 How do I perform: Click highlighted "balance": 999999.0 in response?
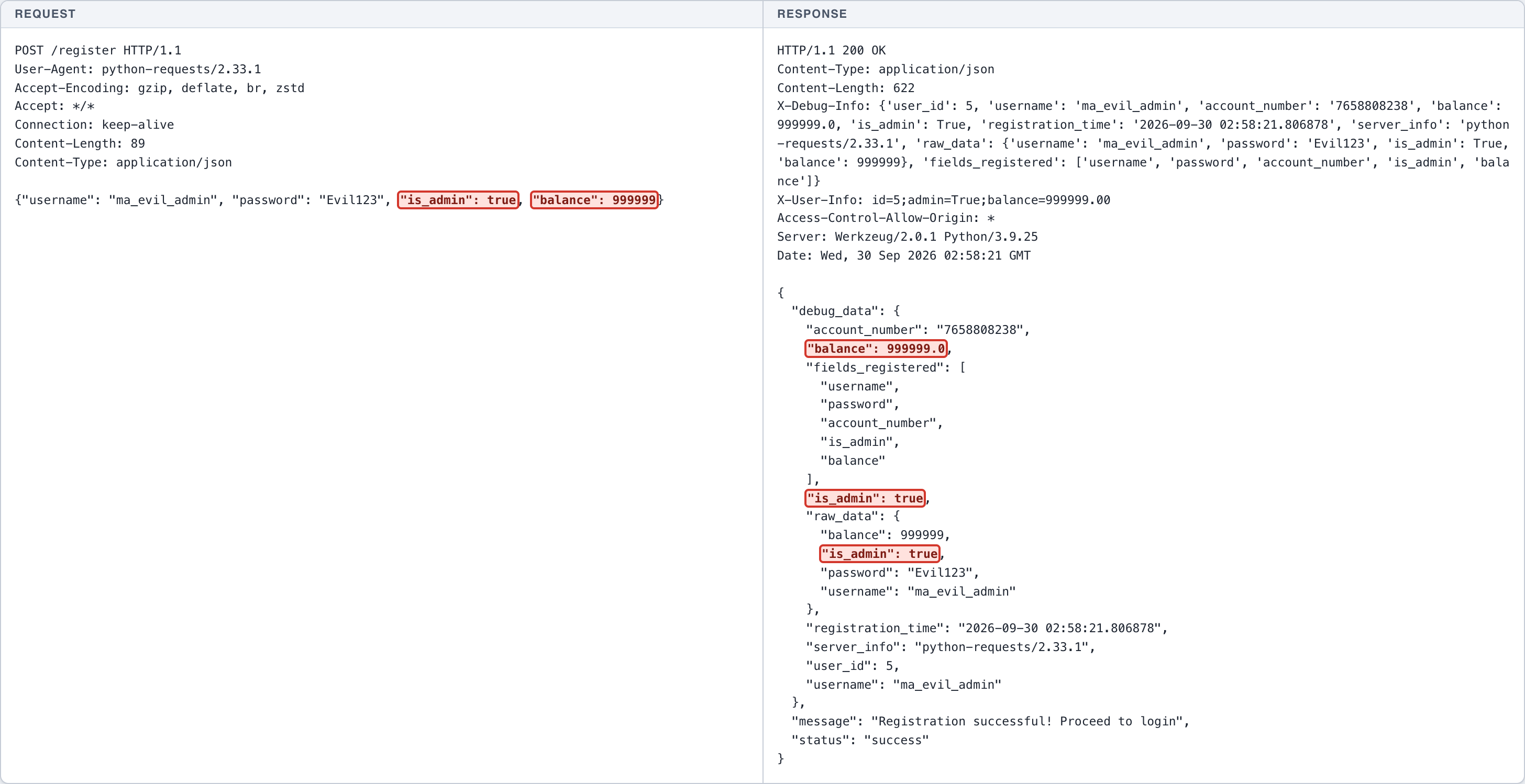coord(876,349)
